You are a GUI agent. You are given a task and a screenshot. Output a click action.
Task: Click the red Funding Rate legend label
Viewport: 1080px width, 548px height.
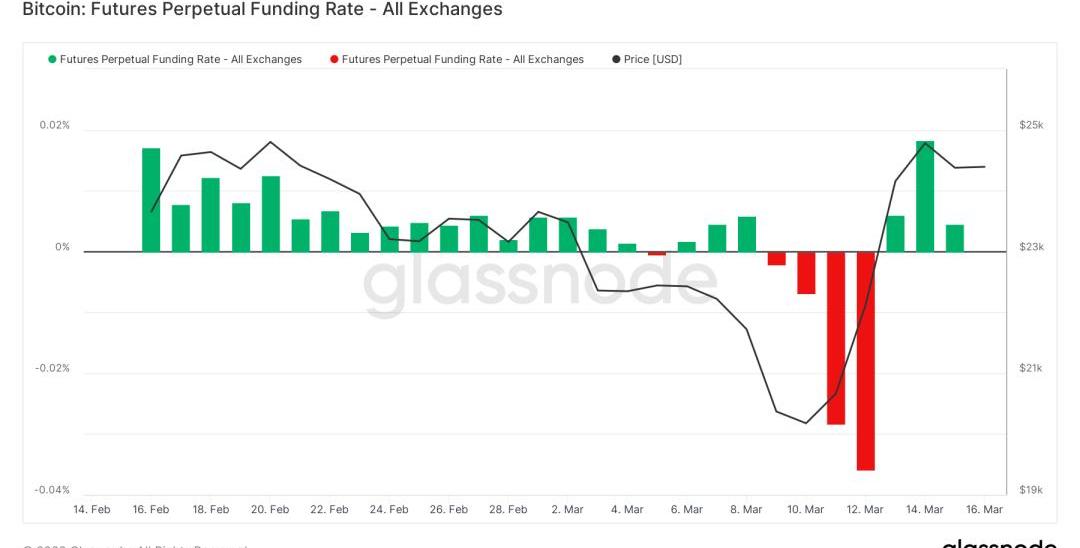462,60
